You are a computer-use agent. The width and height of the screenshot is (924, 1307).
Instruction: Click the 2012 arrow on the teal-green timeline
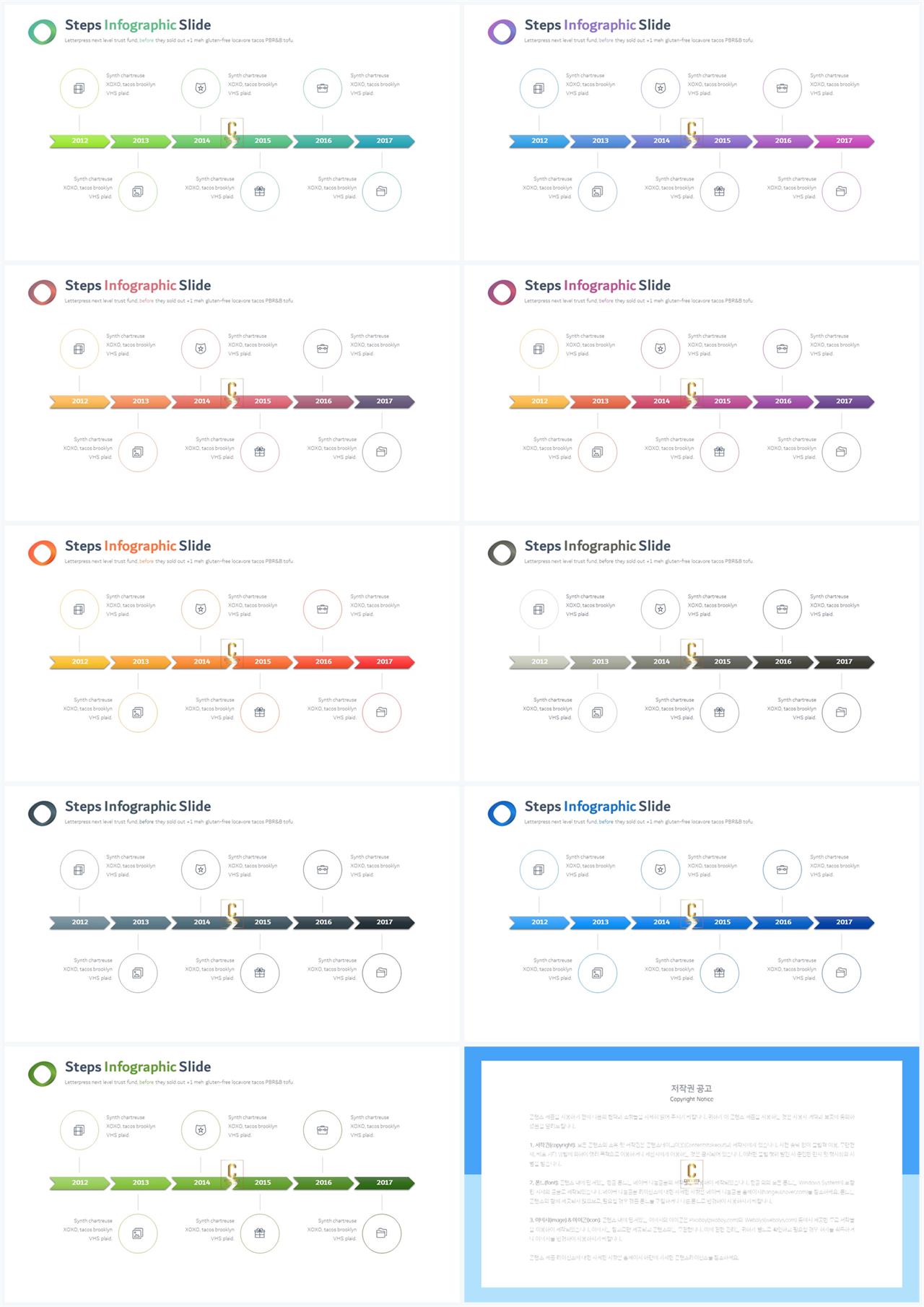point(79,141)
